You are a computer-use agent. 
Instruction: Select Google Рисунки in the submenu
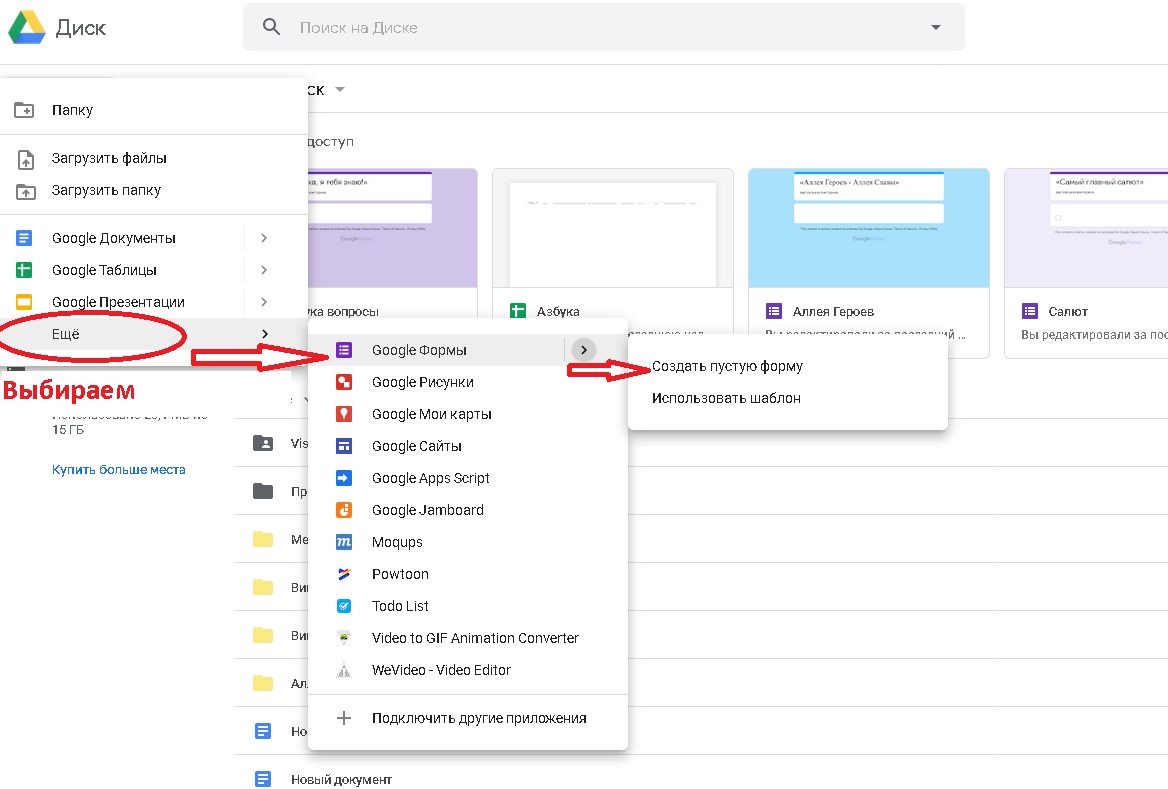tap(468, 382)
